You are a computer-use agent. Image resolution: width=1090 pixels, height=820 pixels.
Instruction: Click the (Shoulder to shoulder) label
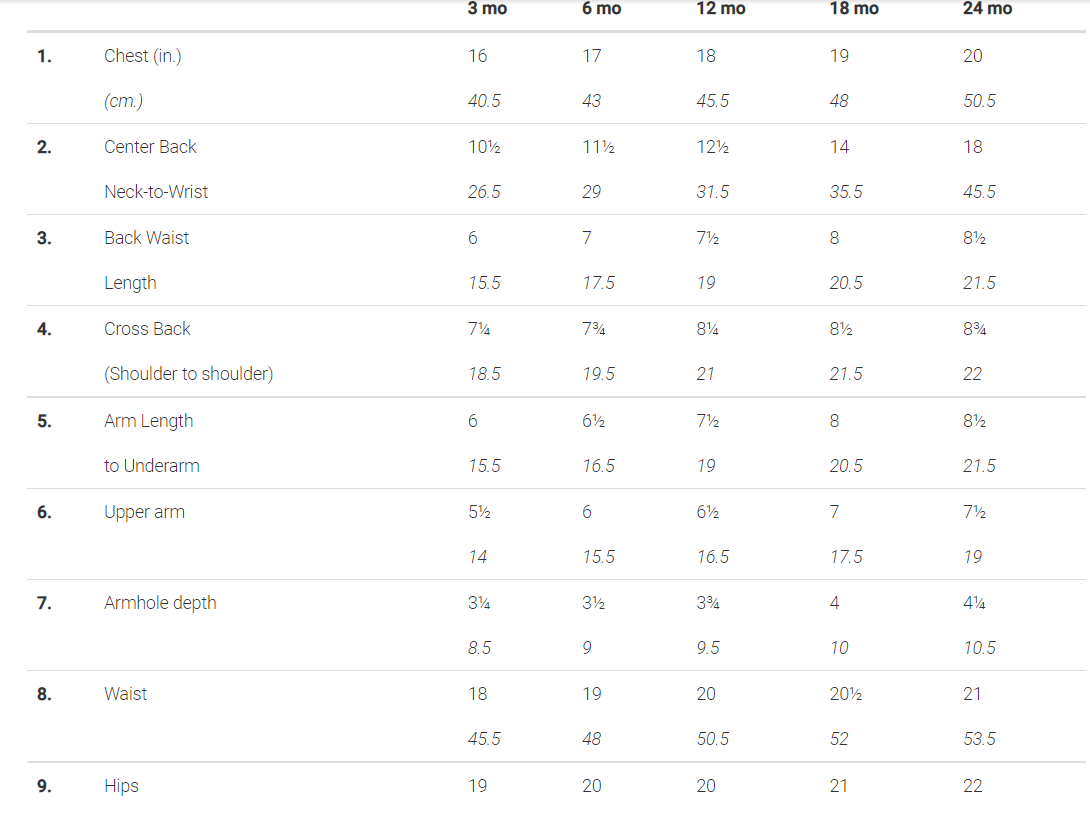pos(188,374)
